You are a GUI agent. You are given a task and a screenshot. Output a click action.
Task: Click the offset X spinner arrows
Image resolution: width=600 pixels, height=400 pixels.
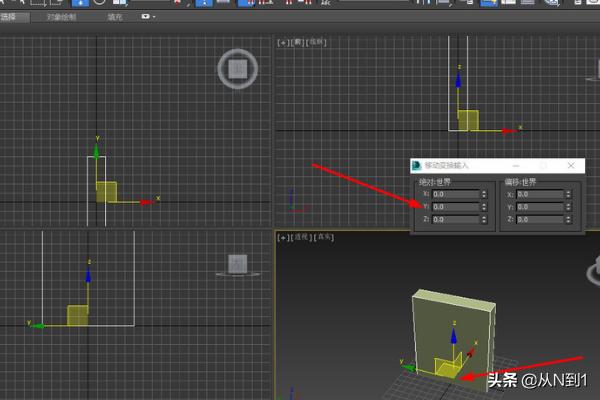569,194
